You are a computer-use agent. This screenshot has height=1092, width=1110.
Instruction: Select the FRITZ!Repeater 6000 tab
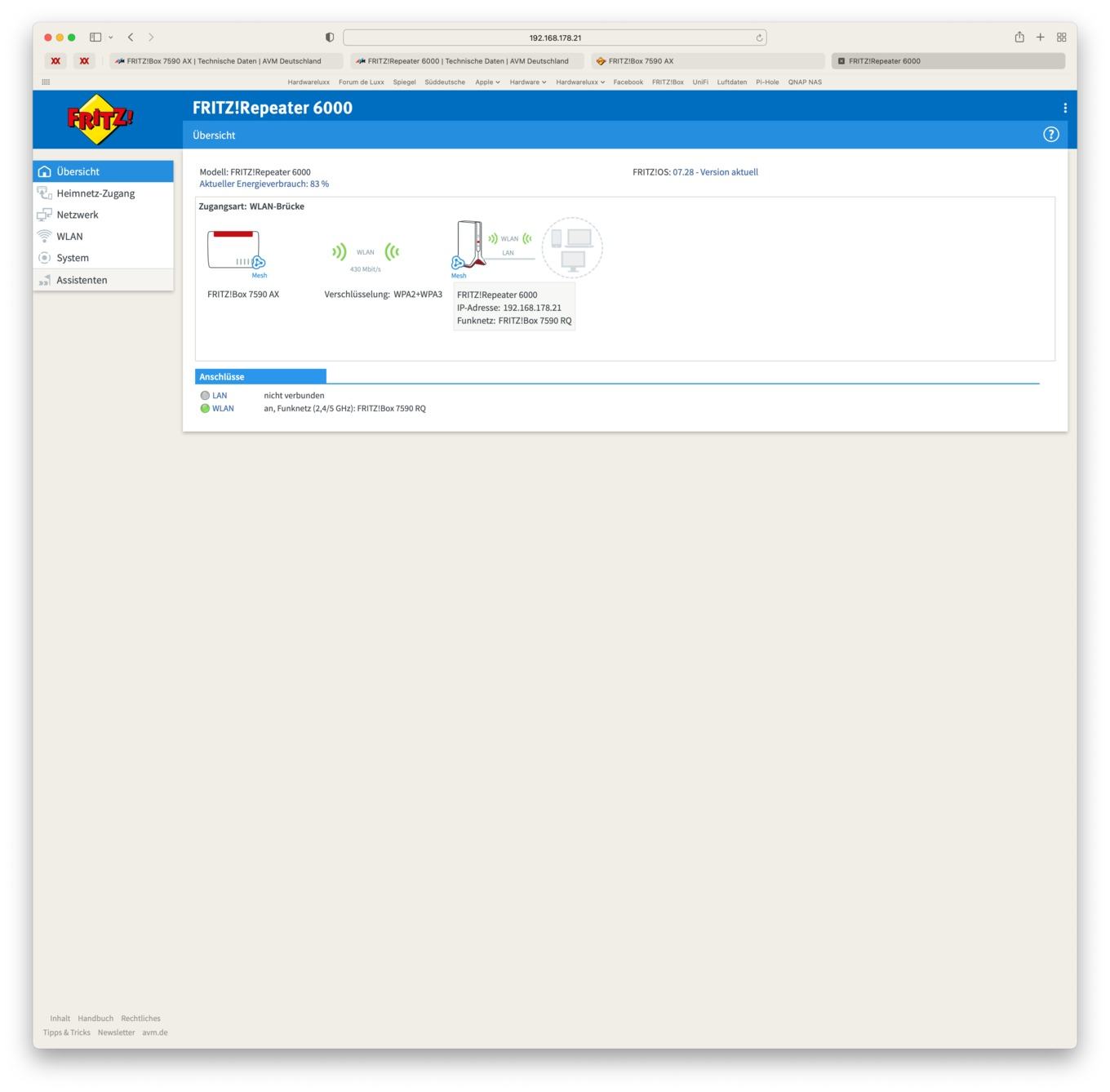948,61
